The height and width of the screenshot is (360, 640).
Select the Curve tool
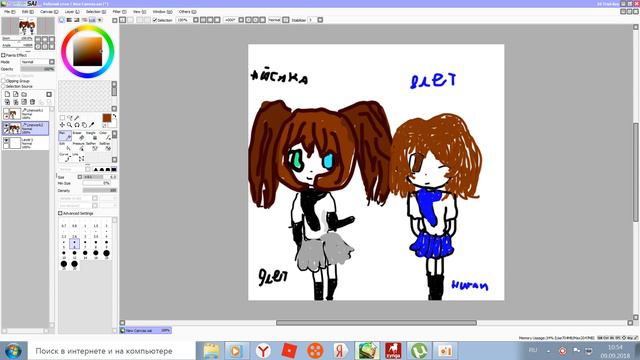click(65, 157)
